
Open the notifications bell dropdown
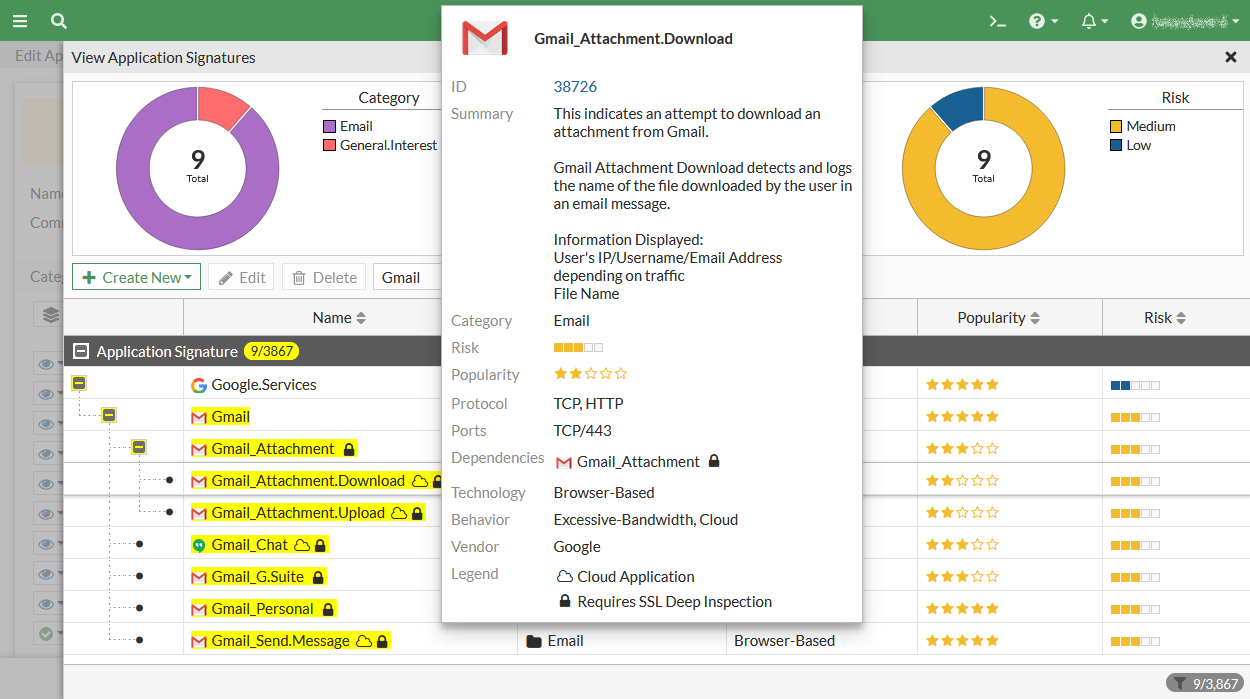tap(1095, 21)
